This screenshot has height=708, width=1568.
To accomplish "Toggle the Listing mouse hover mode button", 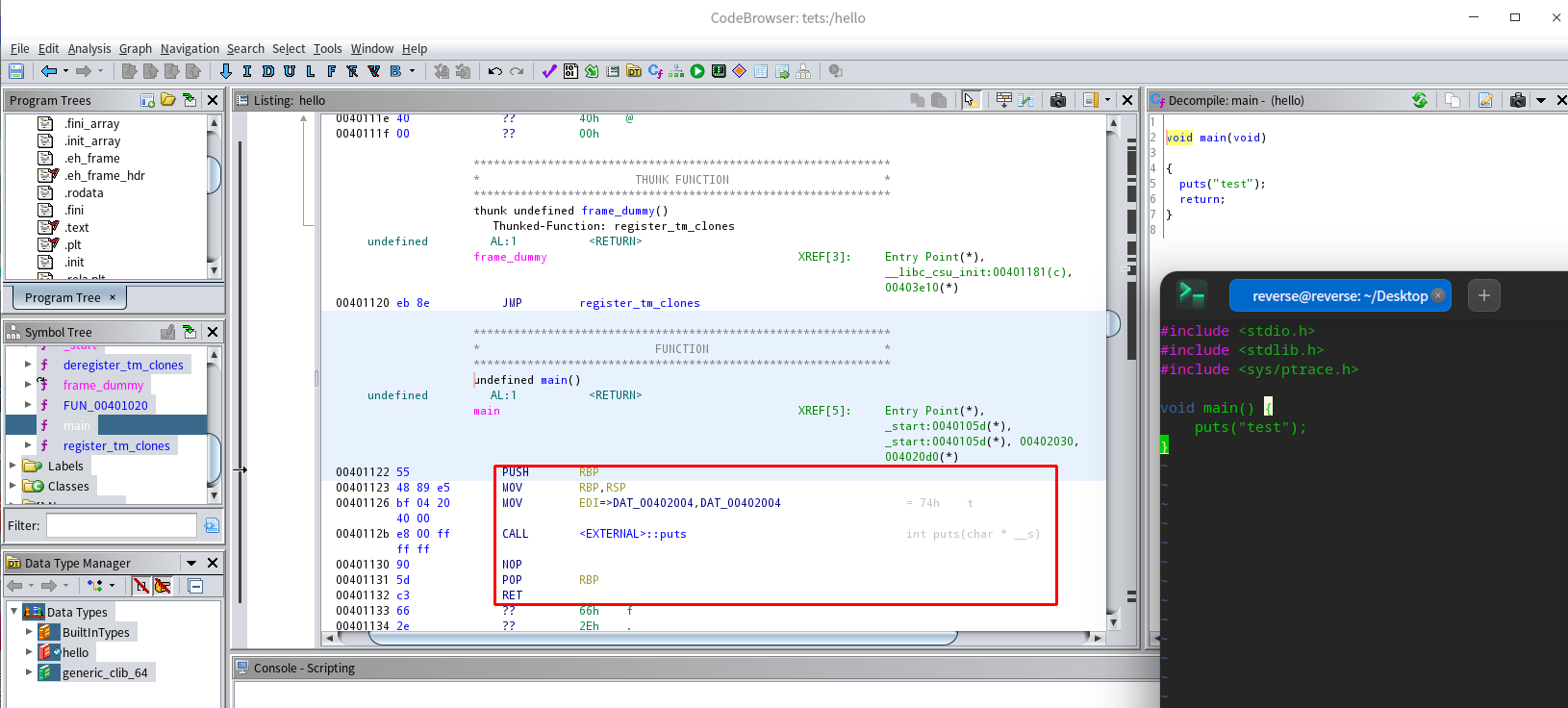I will (971, 100).
